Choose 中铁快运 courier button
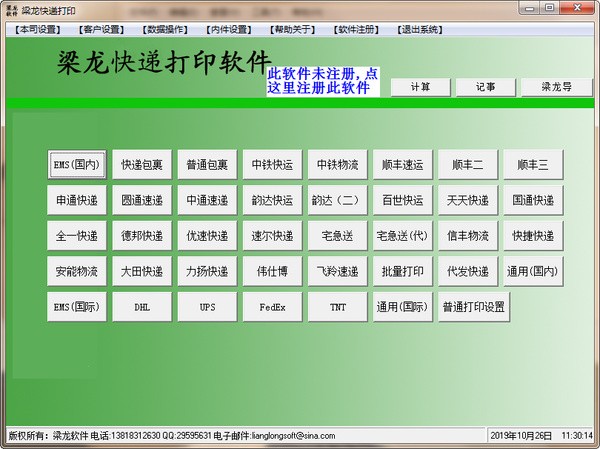This screenshot has height=449, width=600. 272,165
